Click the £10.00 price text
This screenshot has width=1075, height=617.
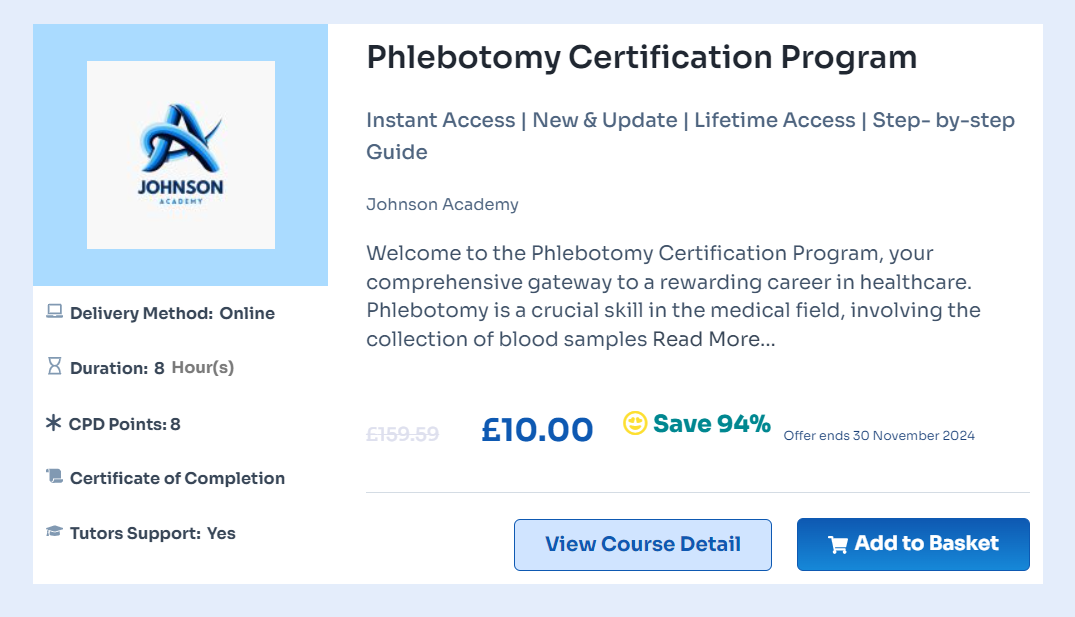coord(537,428)
